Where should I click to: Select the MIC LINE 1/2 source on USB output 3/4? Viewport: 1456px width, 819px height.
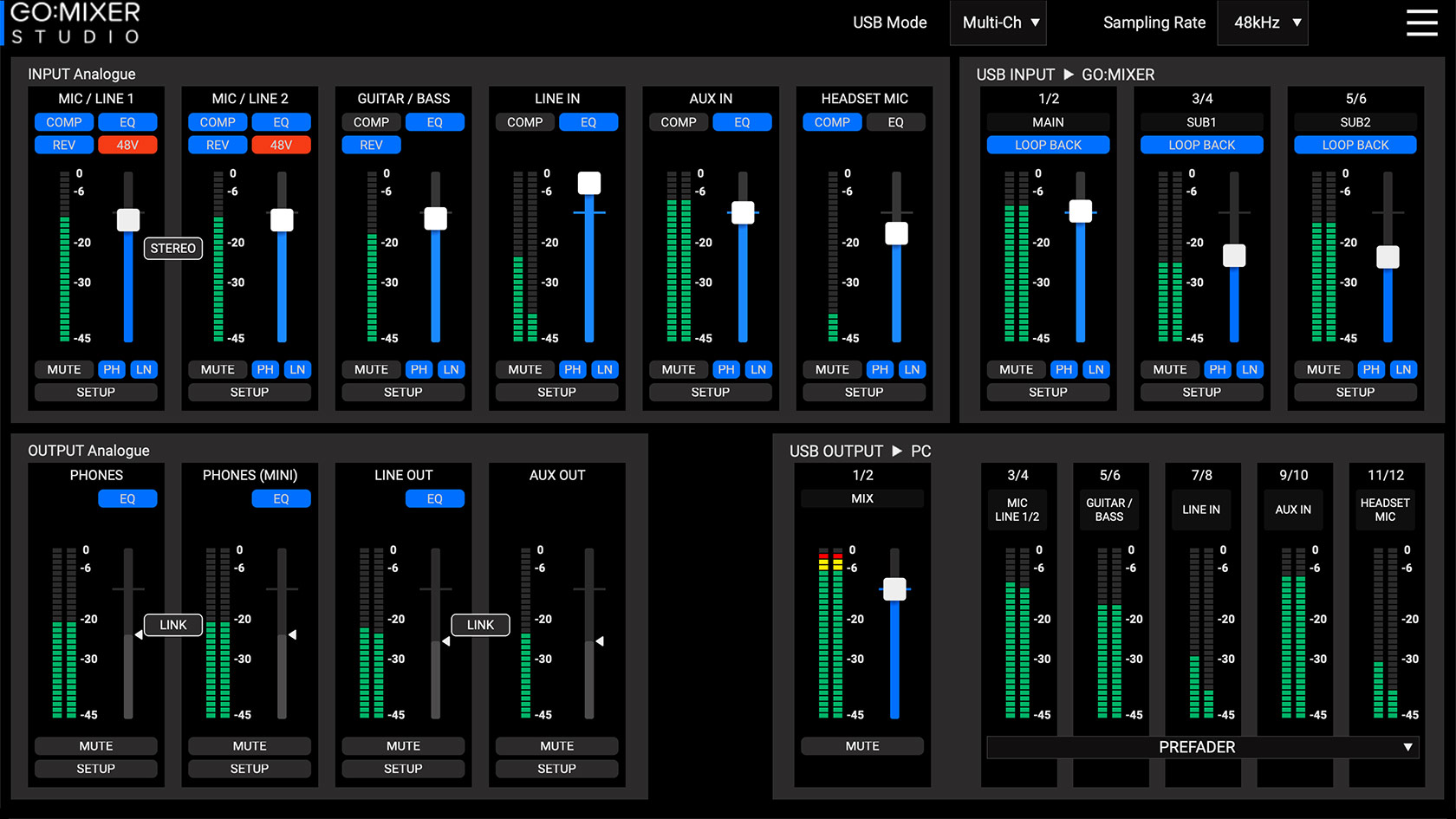pyautogui.click(x=1017, y=510)
